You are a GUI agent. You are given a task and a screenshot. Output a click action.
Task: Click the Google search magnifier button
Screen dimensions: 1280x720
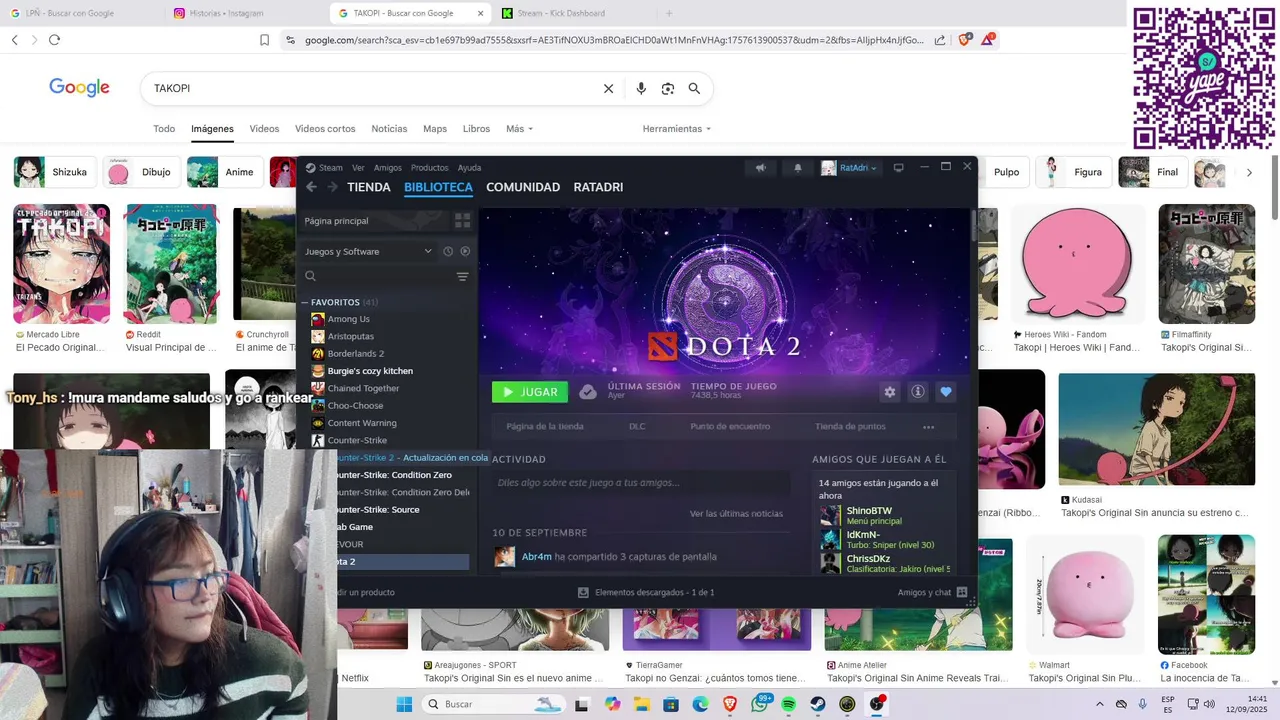pyautogui.click(x=694, y=89)
